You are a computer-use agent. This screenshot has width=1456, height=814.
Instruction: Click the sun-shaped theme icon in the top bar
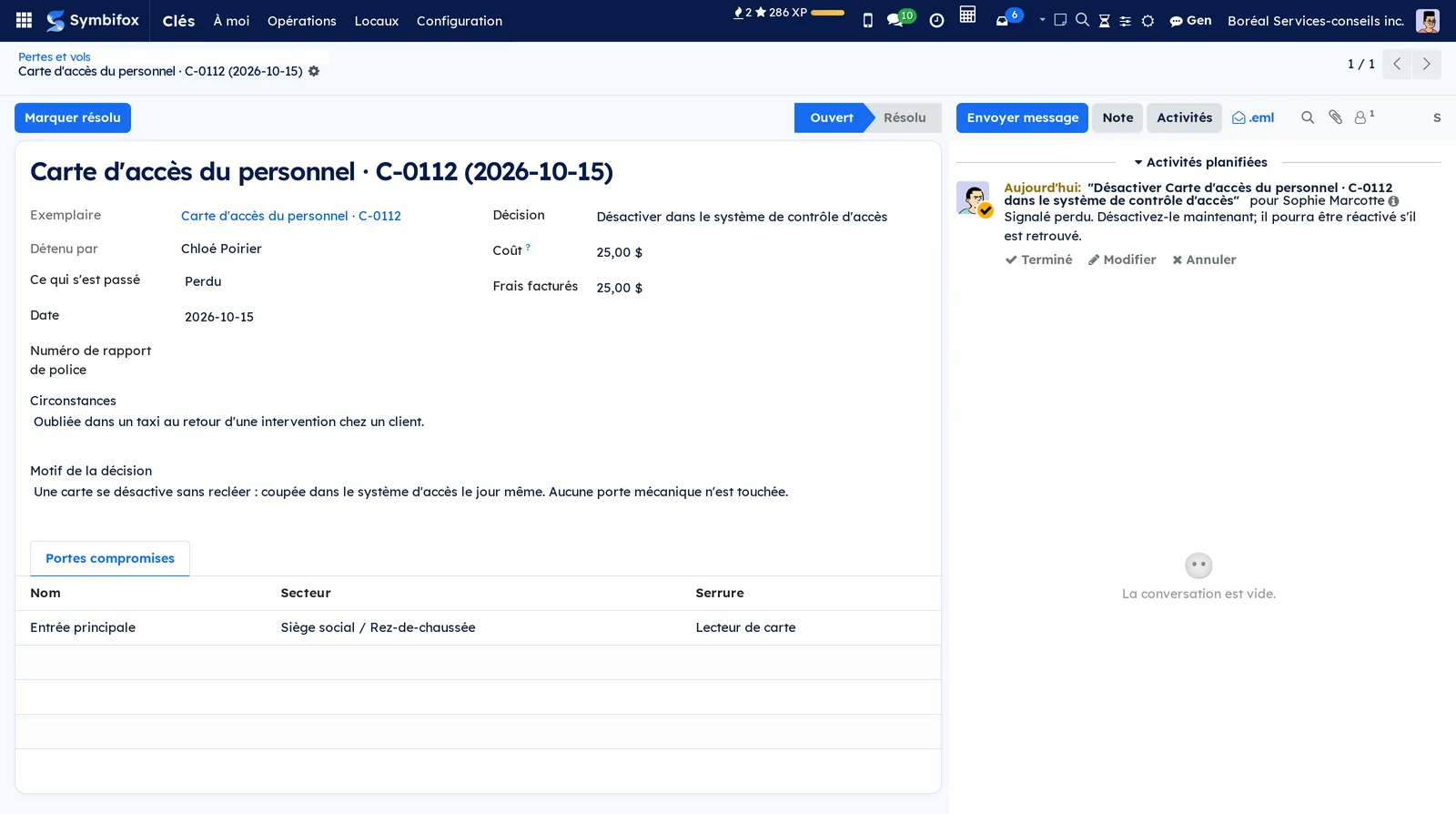1148,21
